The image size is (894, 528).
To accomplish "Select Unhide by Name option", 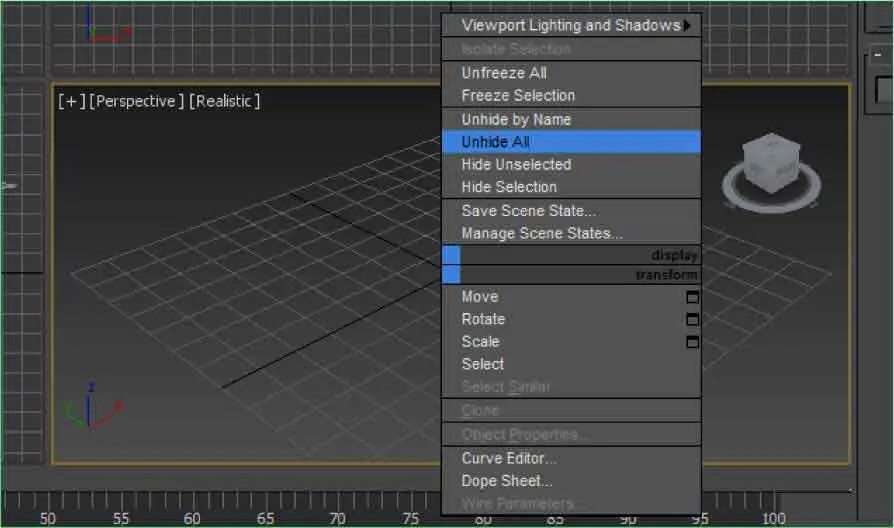I will click(571, 120).
